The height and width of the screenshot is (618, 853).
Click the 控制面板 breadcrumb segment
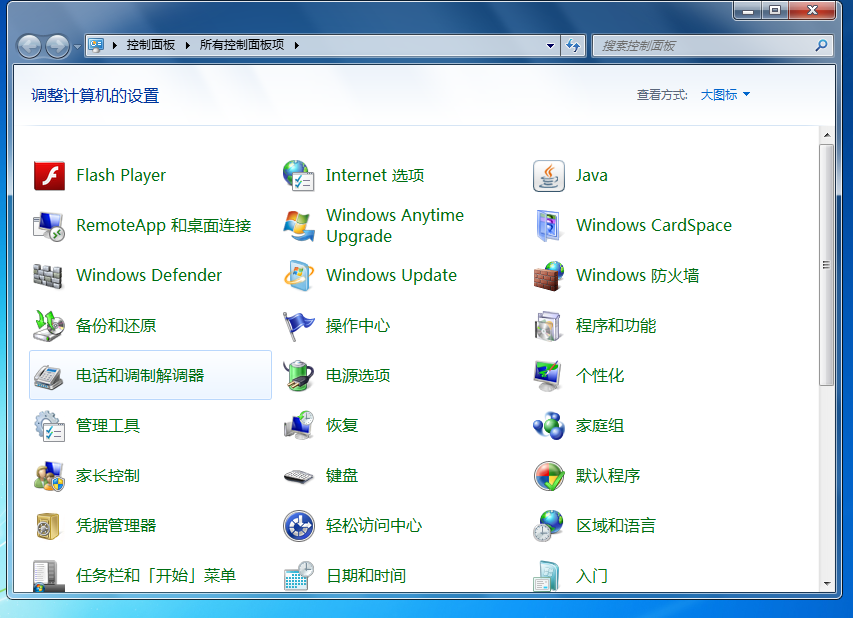(x=151, y=45)
